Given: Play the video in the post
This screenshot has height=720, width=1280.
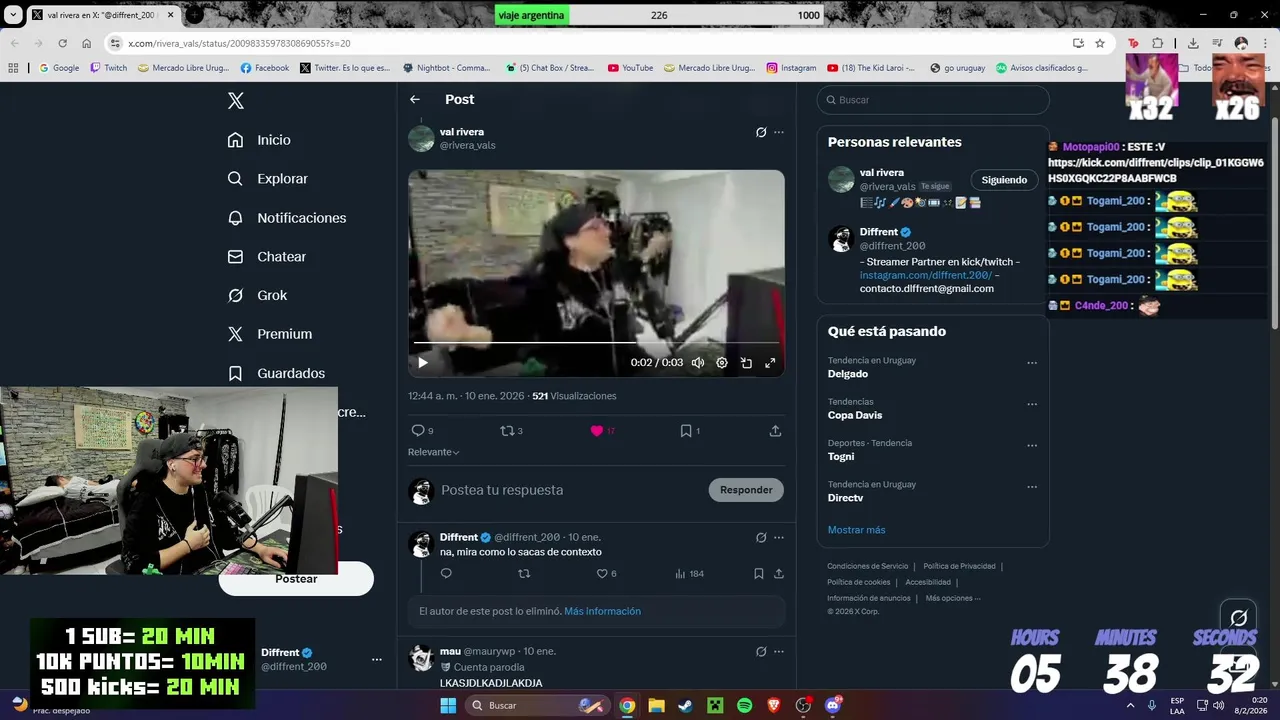Looking at the screenshot, I should click(x=423, y=363).
